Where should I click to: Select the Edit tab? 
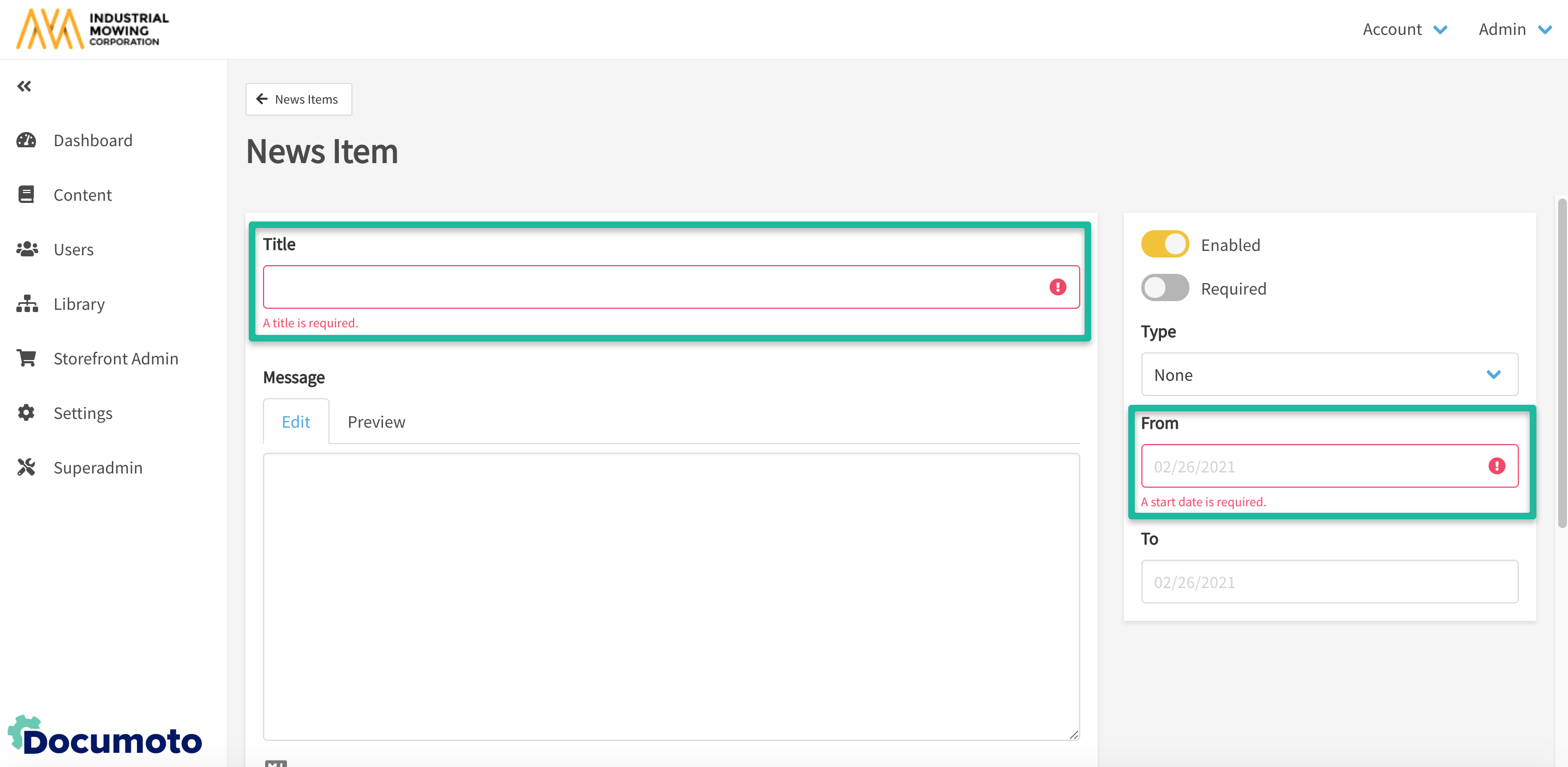[296, 422]
